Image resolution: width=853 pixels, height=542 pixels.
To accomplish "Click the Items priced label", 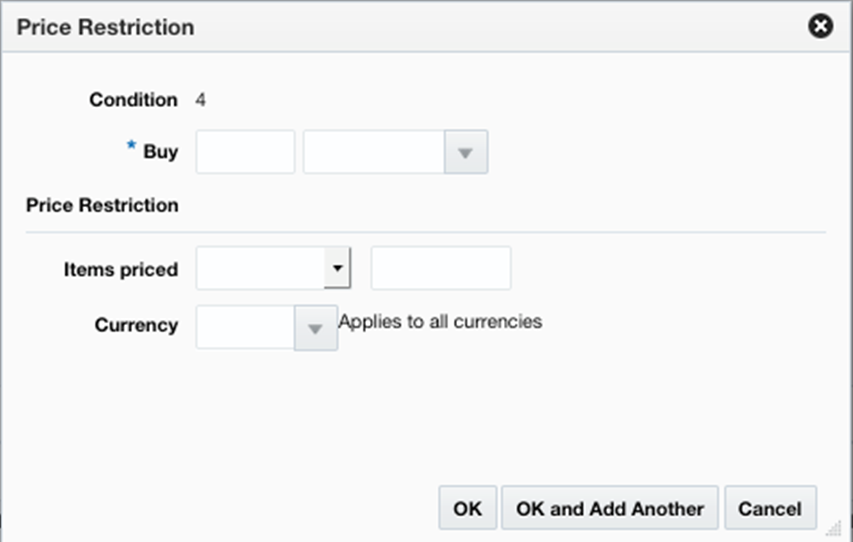I will click(x=121, y=269).
